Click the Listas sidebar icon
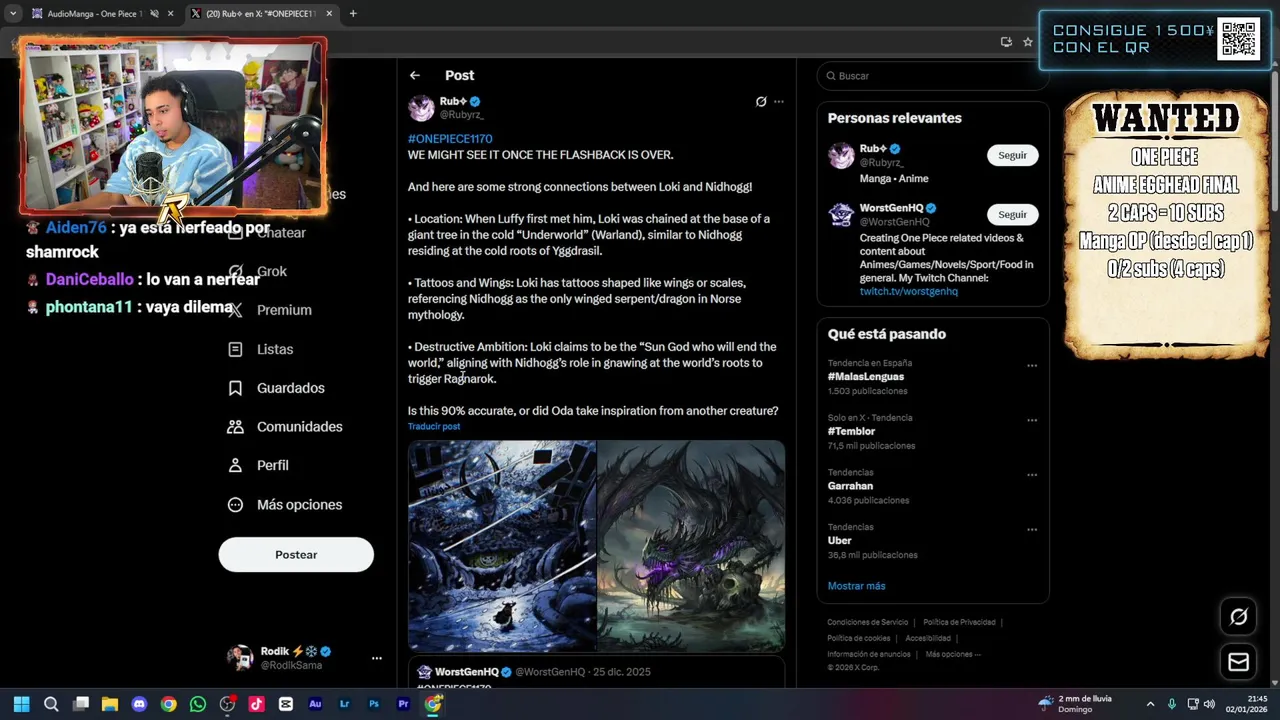Viewport: 1280px width, 720px height. click(235, 349)
